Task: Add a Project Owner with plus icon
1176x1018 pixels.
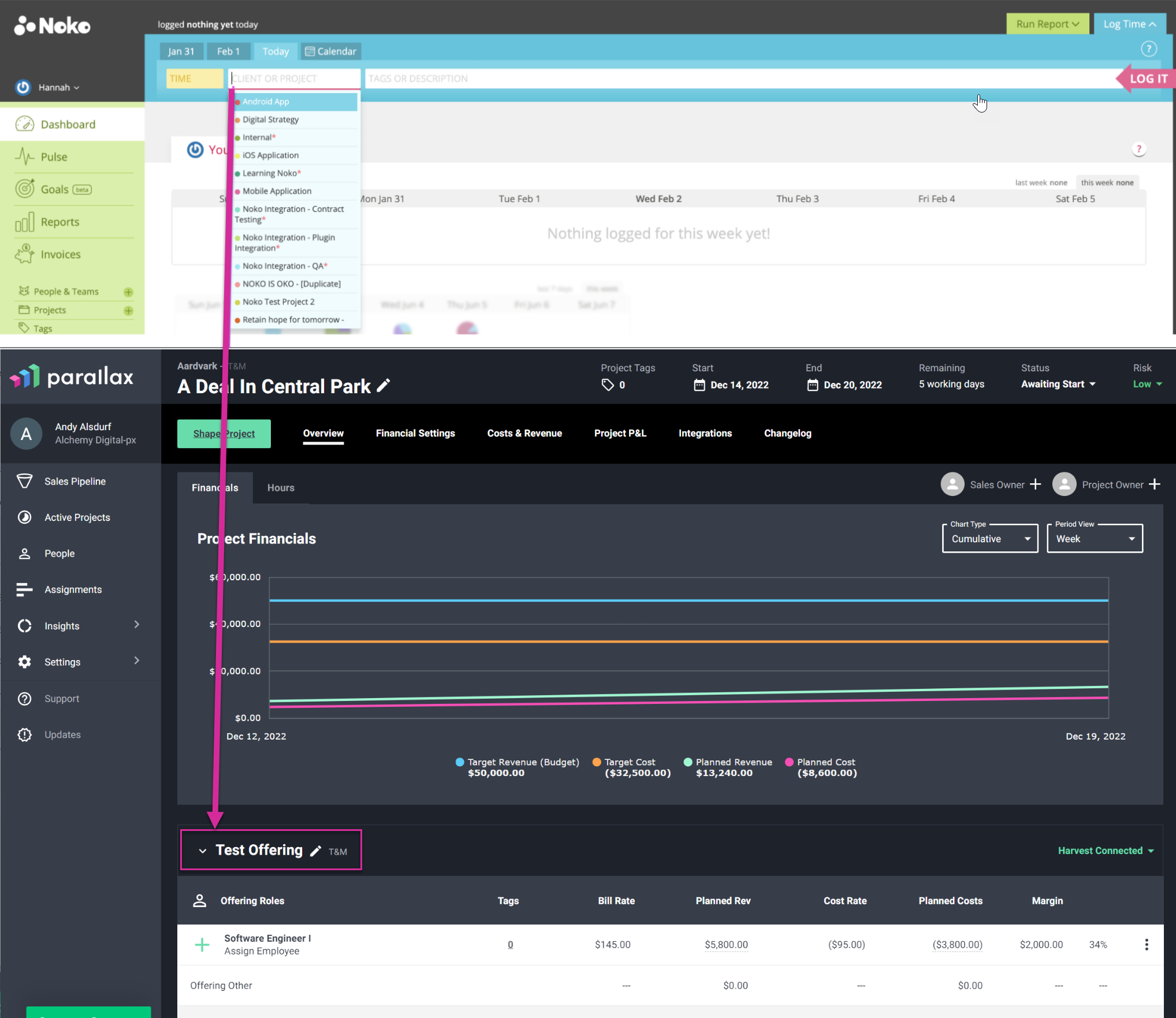Action: click(x=1154, y=484)
